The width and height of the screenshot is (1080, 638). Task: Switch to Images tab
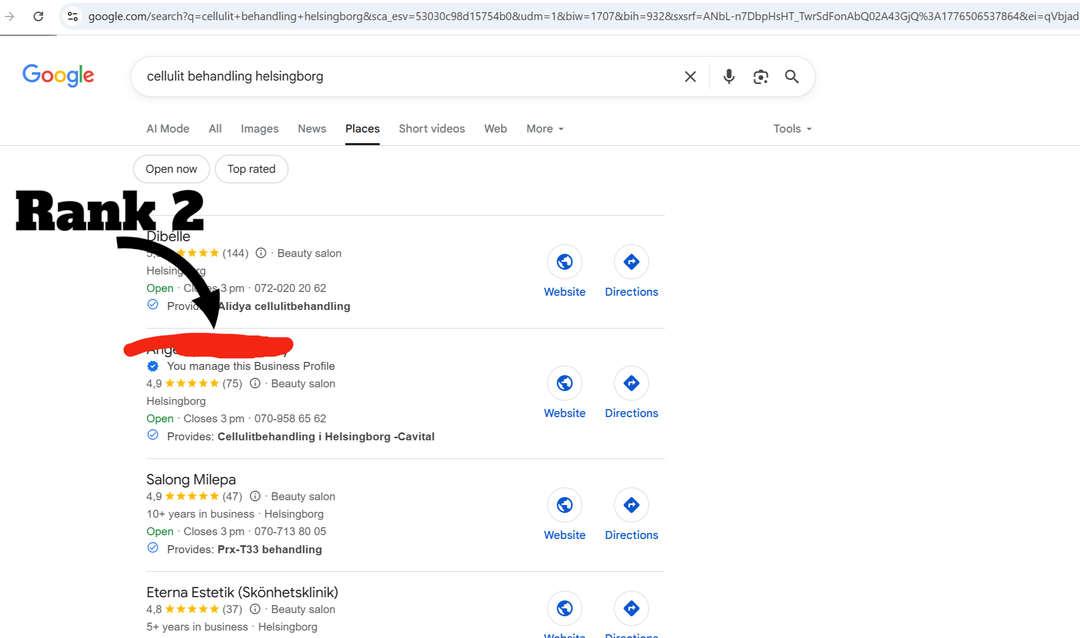tap(260, 129)
